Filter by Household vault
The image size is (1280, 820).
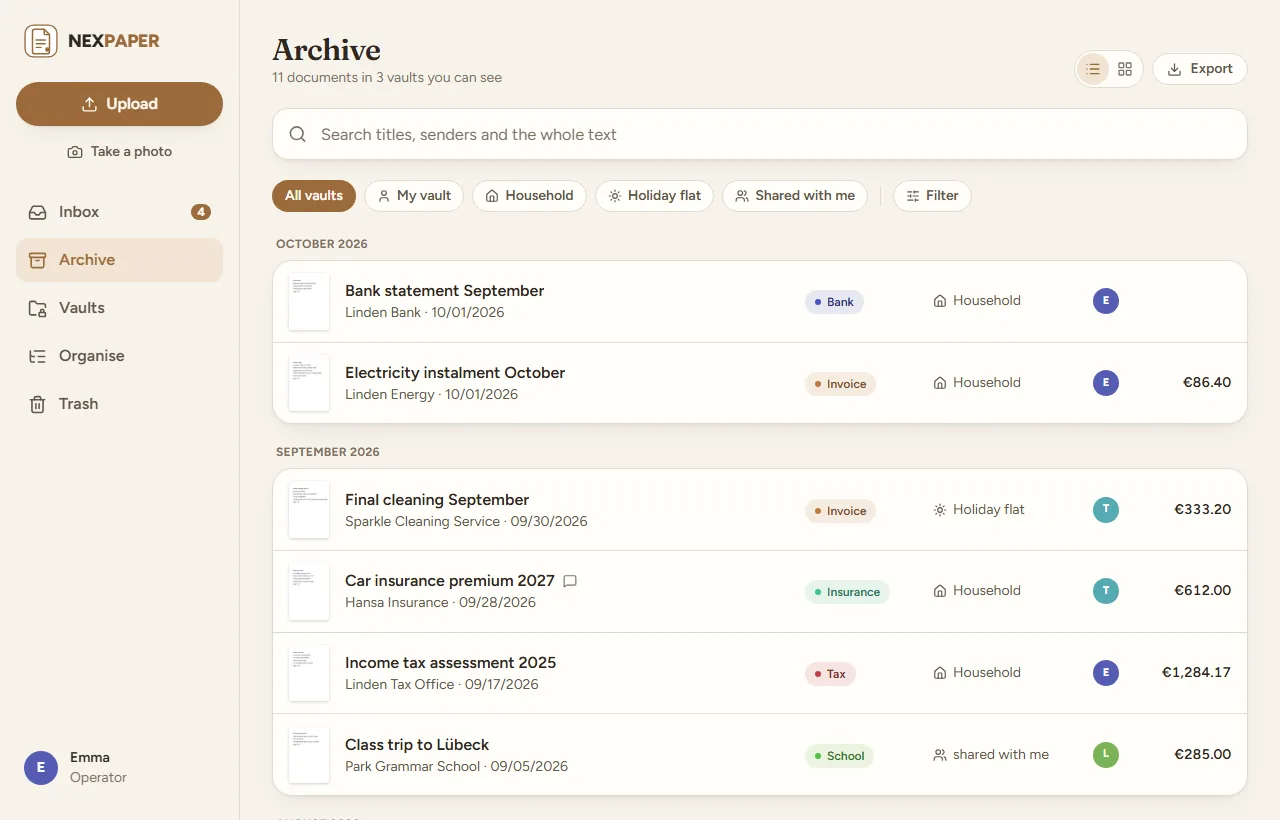click(529, 196)
